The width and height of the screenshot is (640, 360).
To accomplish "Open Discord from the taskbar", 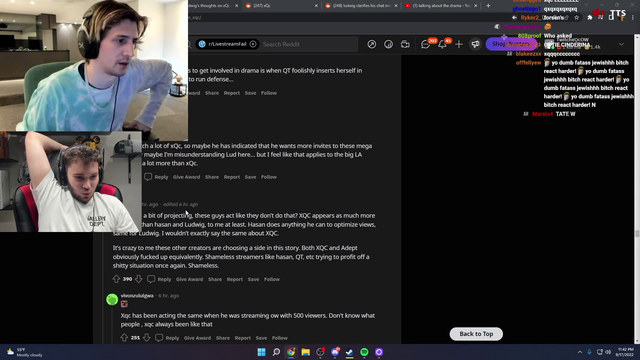I will tap(335, 352).
